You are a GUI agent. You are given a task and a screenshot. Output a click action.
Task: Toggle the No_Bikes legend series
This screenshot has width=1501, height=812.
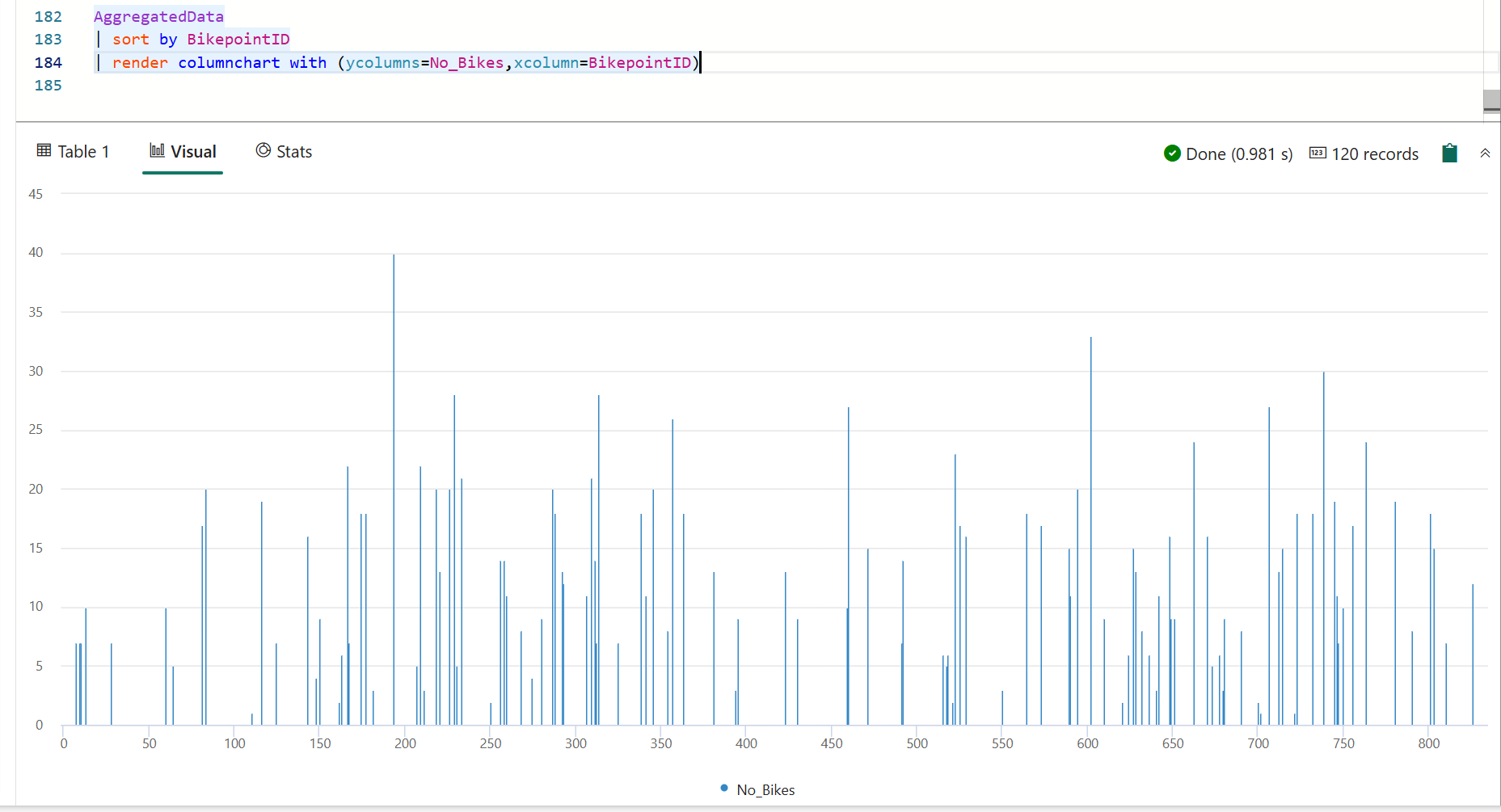757,789
